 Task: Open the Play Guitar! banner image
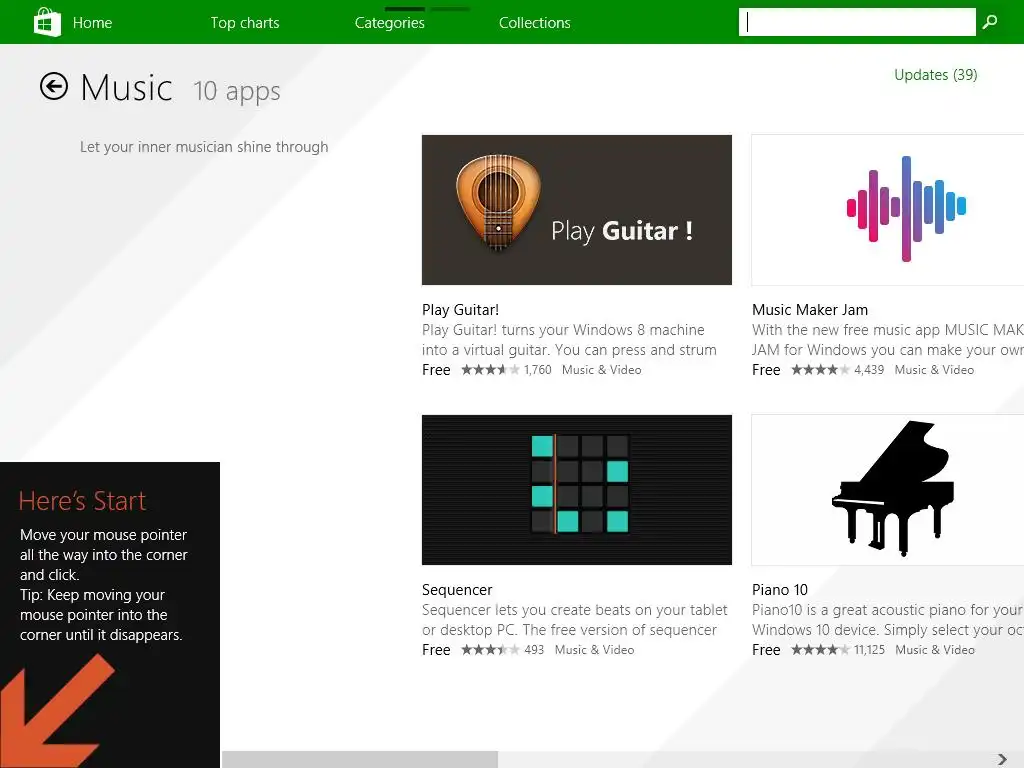click(x=577, y=210)
